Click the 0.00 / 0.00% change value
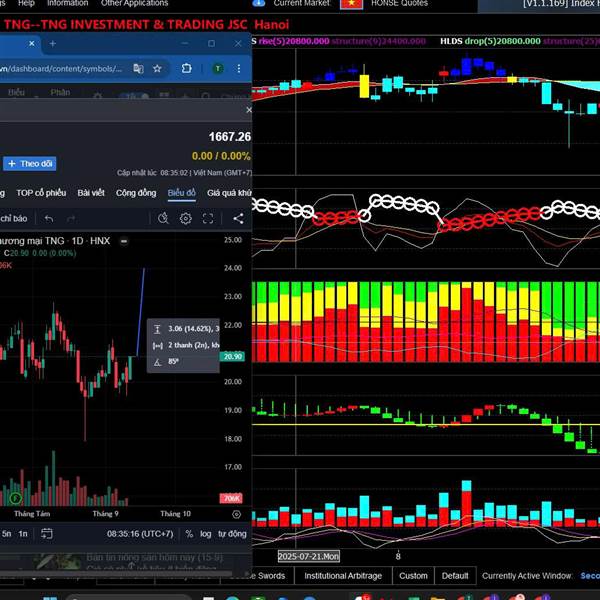The width and height of the screenshot is (600, 600). (221, 156)
